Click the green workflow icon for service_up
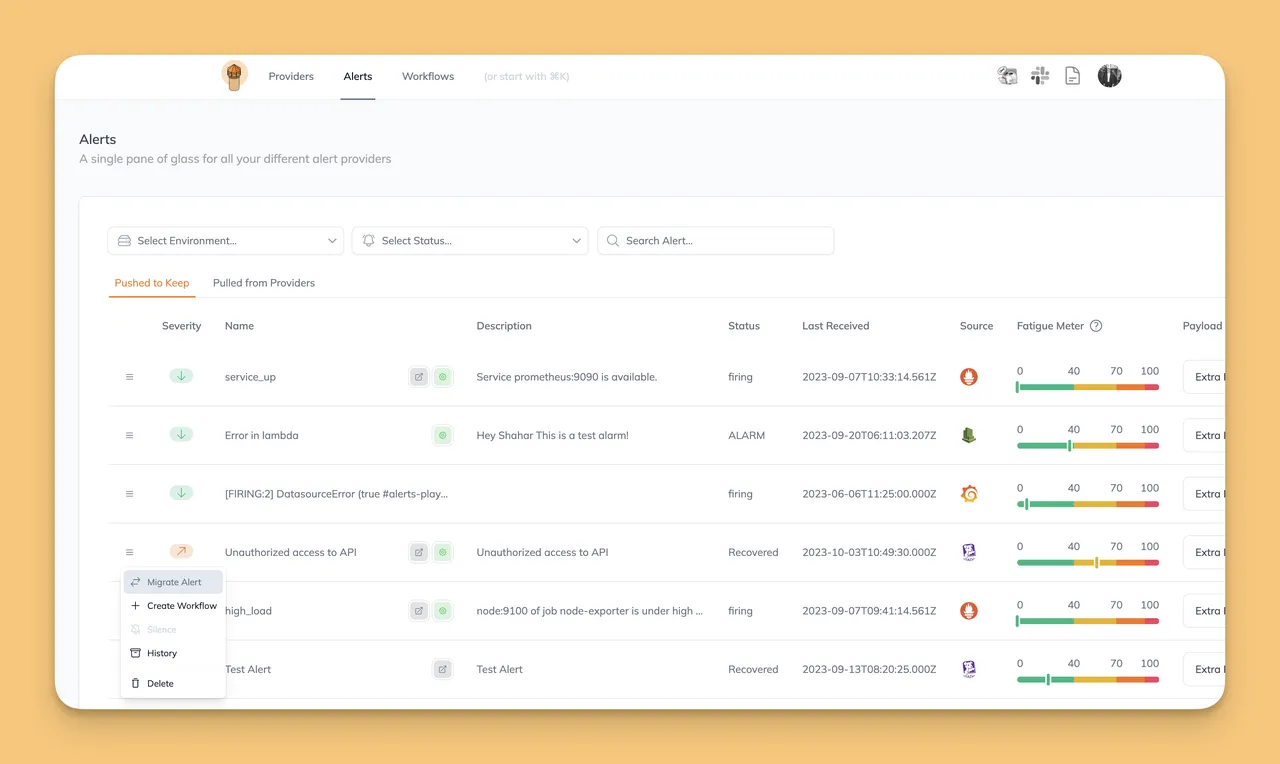Image resolution: width=1280 pixels, height=764 pixels. 443,377
